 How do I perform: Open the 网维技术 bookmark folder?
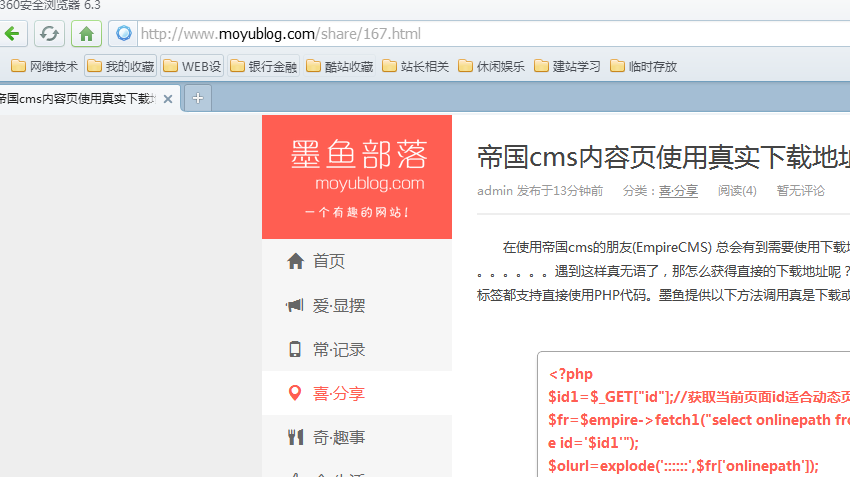click(x=44, y=66)
